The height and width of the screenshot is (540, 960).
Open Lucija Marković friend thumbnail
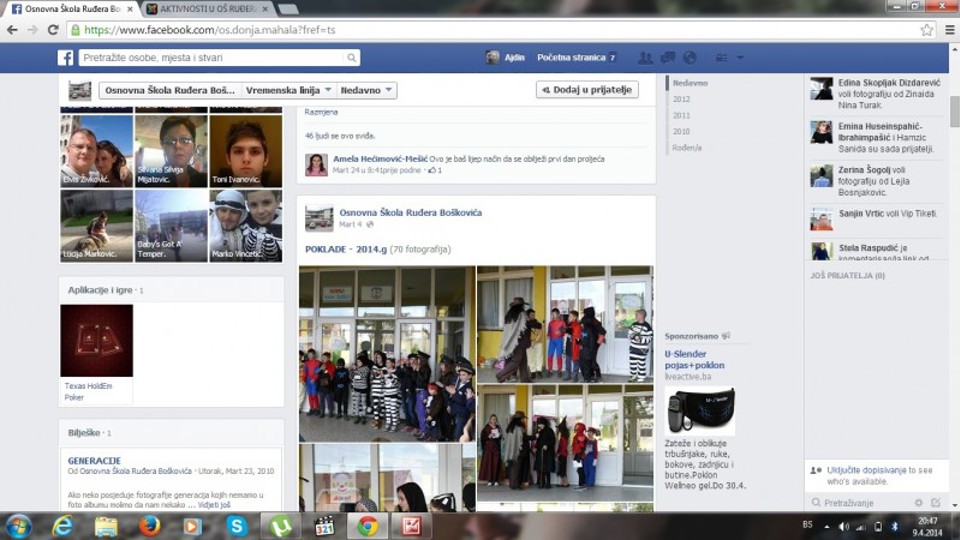point(96,225)
